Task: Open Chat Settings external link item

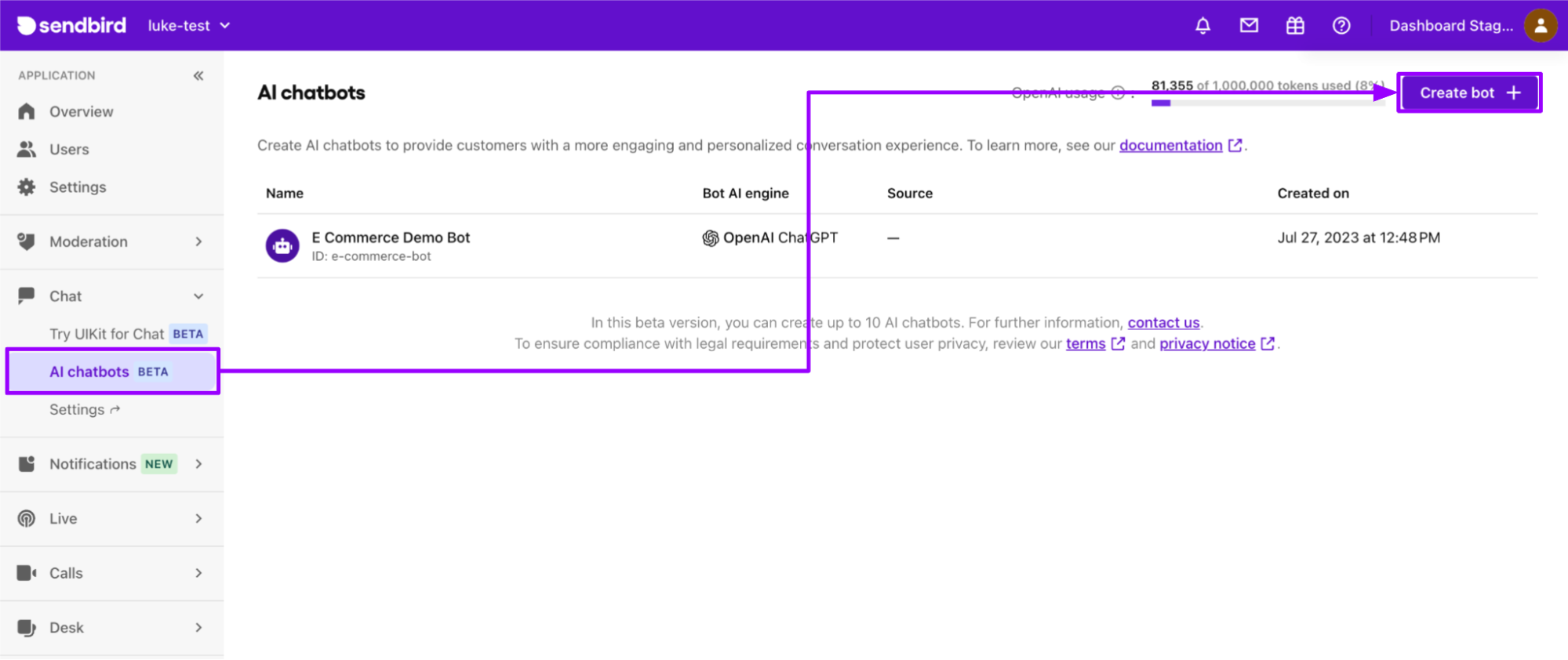Action: (x=85, y=409)
